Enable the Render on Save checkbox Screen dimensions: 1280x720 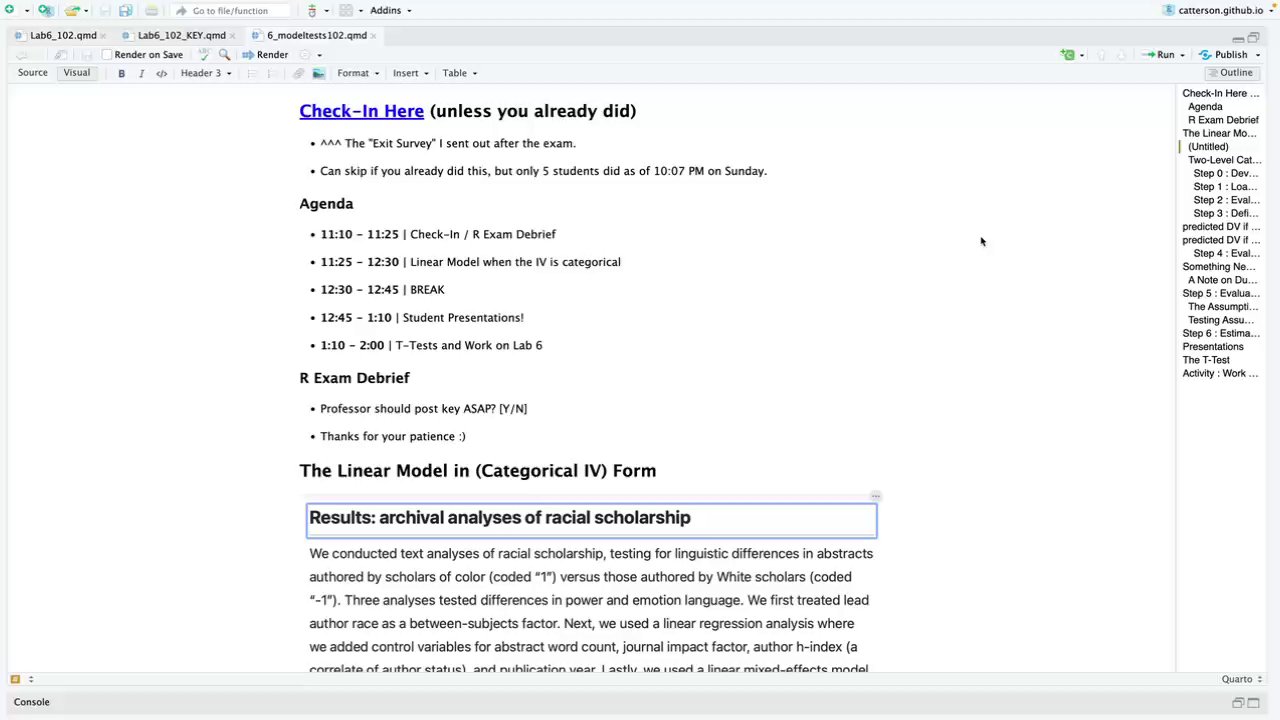click(107, 55)
